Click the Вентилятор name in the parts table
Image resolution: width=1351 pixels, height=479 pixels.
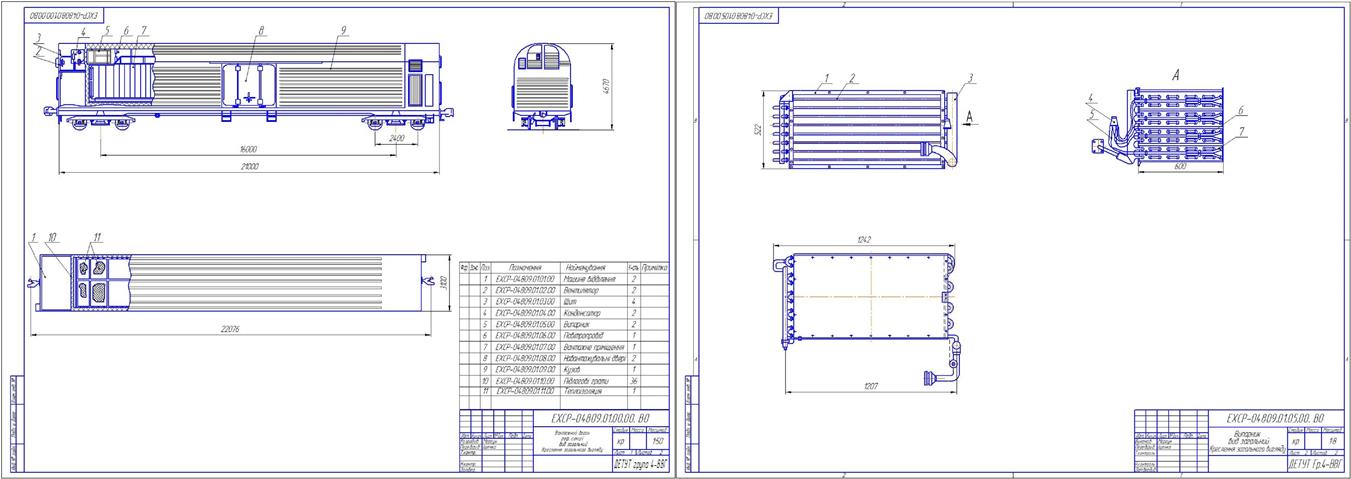(581, 289)
